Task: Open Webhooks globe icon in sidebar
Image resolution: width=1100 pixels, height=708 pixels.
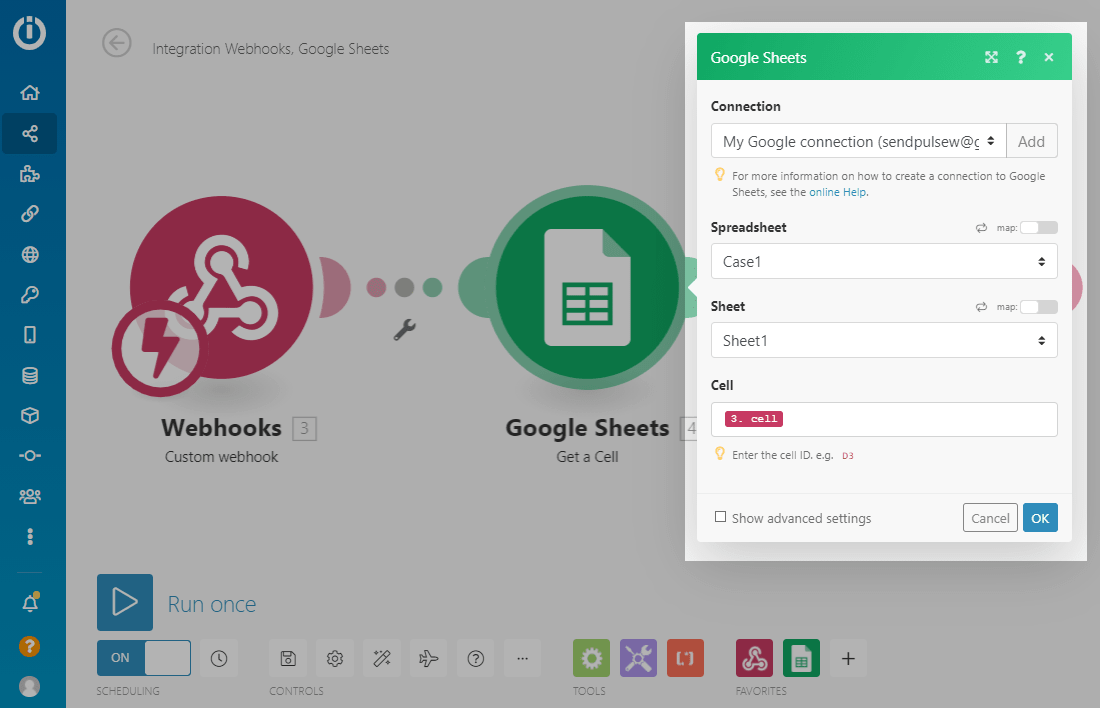Action: point(29,255)
